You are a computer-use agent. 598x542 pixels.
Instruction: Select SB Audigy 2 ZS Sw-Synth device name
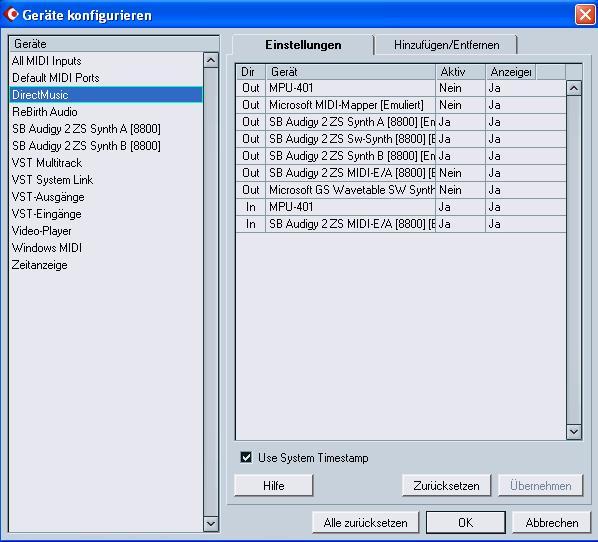350,139
